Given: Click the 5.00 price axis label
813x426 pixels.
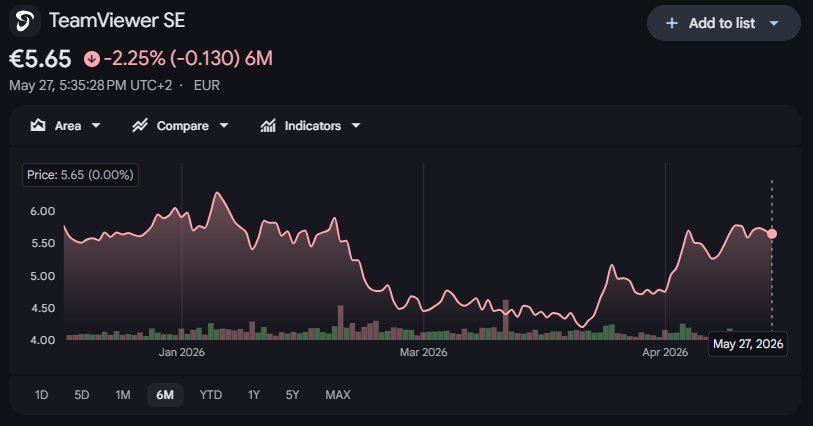Looking at the screenshot, I should [43, 276].
